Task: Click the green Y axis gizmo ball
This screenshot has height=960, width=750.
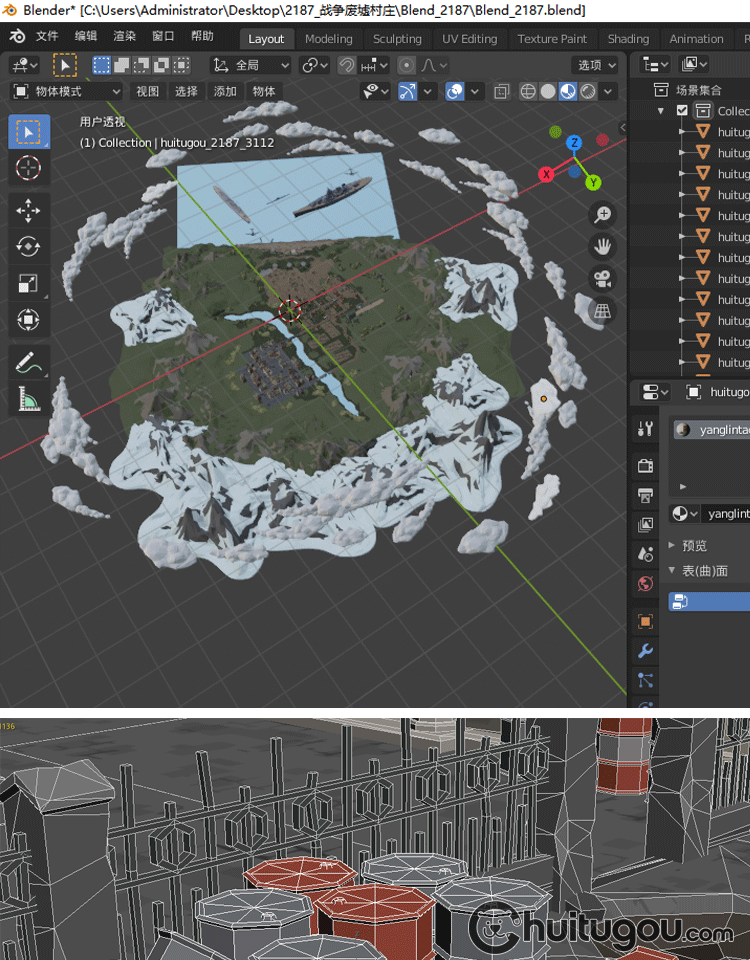Action: pos(592,182)
